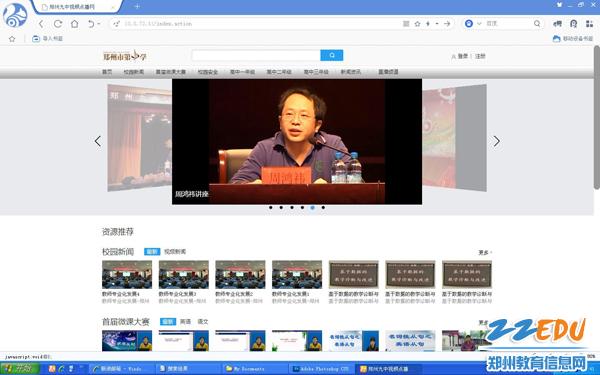Open the 教师专业化发展3 video thumbnail
Screen dimensions: 600x375
pyautogui.click(x=184, y=274)
